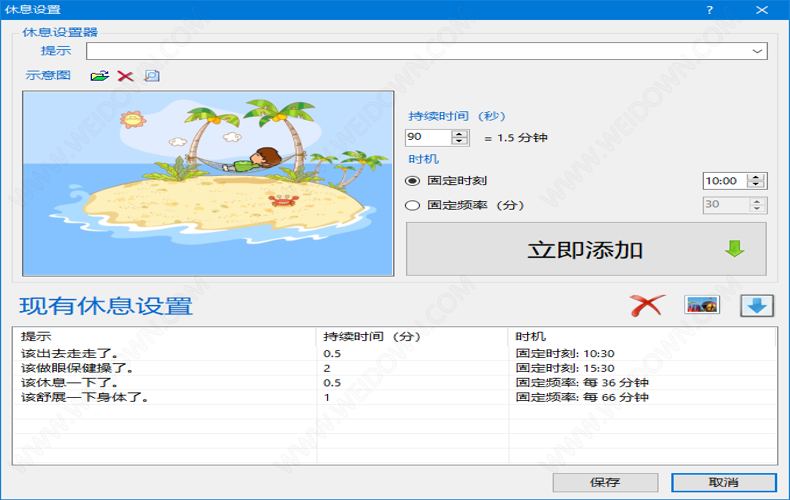790x500 pixels.
Task: Click the preview image magnifier icon
Action: point(151,76)
